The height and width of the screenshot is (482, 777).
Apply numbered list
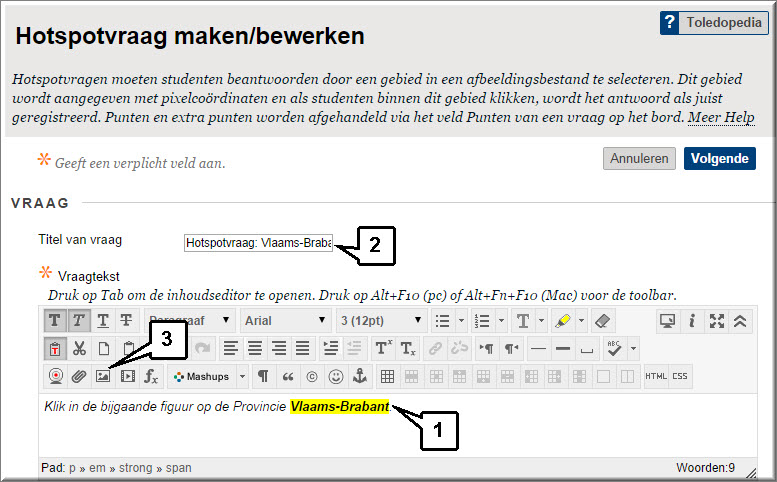[x=483, y=321]
